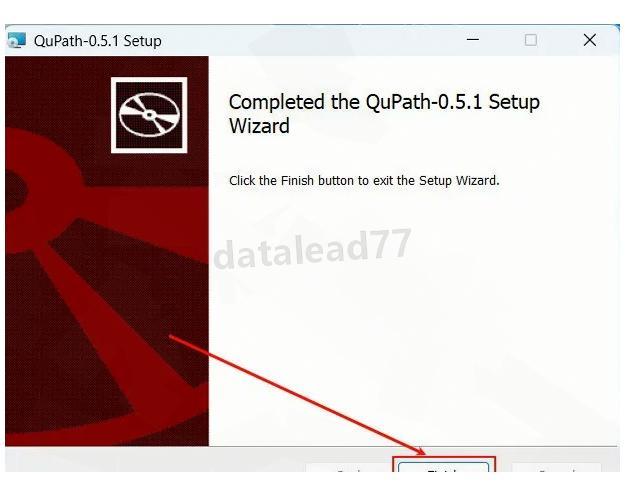Screen dimensions: 626x497
Task: Click the datalead77 watermark text
Action: pos(312,249)
